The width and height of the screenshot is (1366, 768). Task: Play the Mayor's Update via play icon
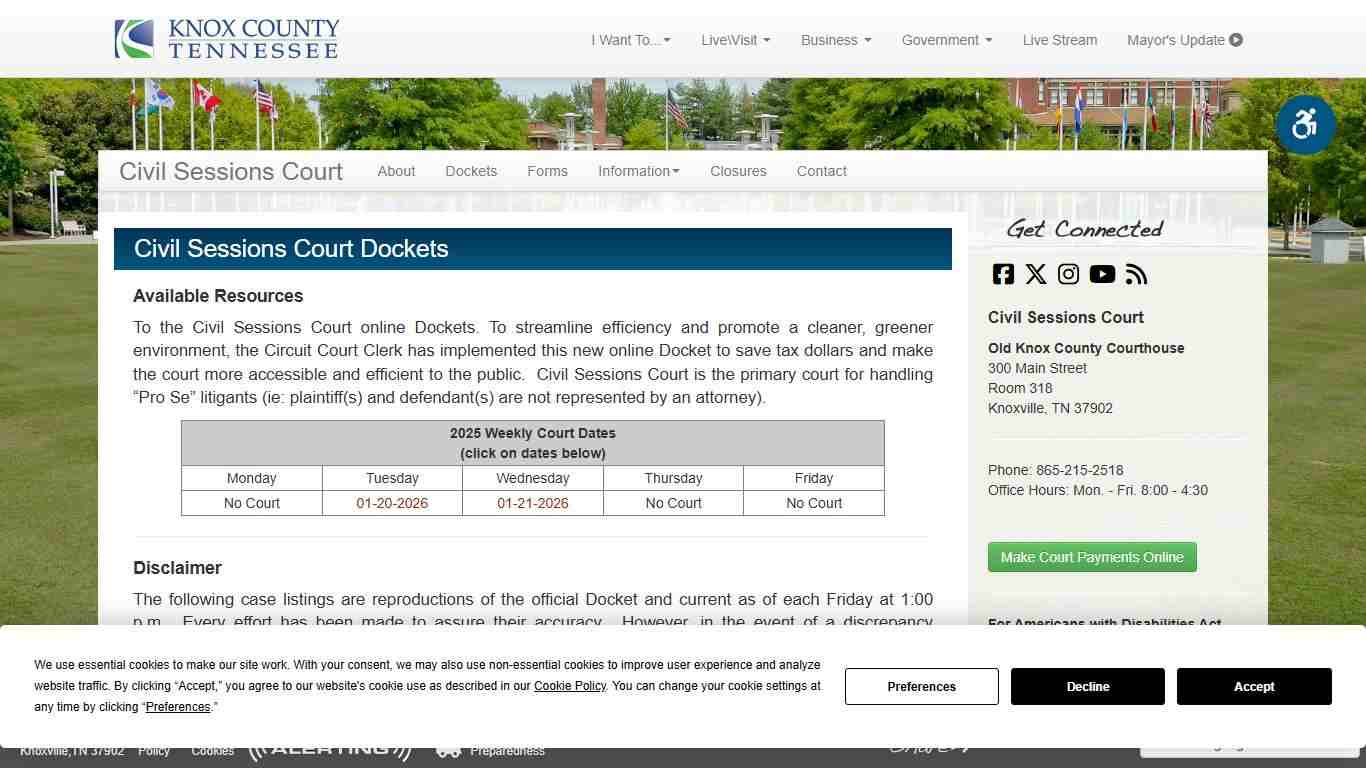1237,40
